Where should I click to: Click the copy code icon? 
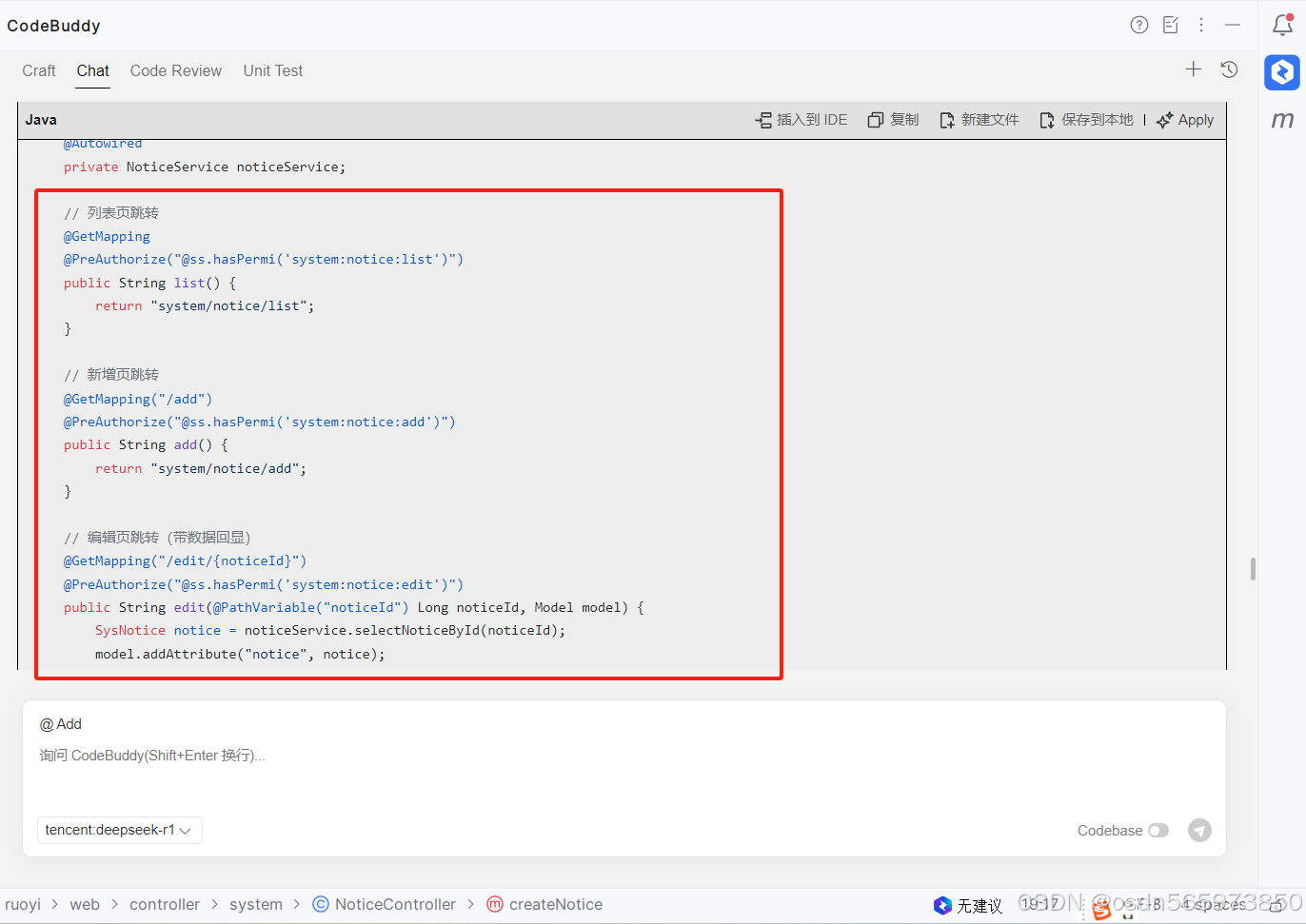click(876, 120)
